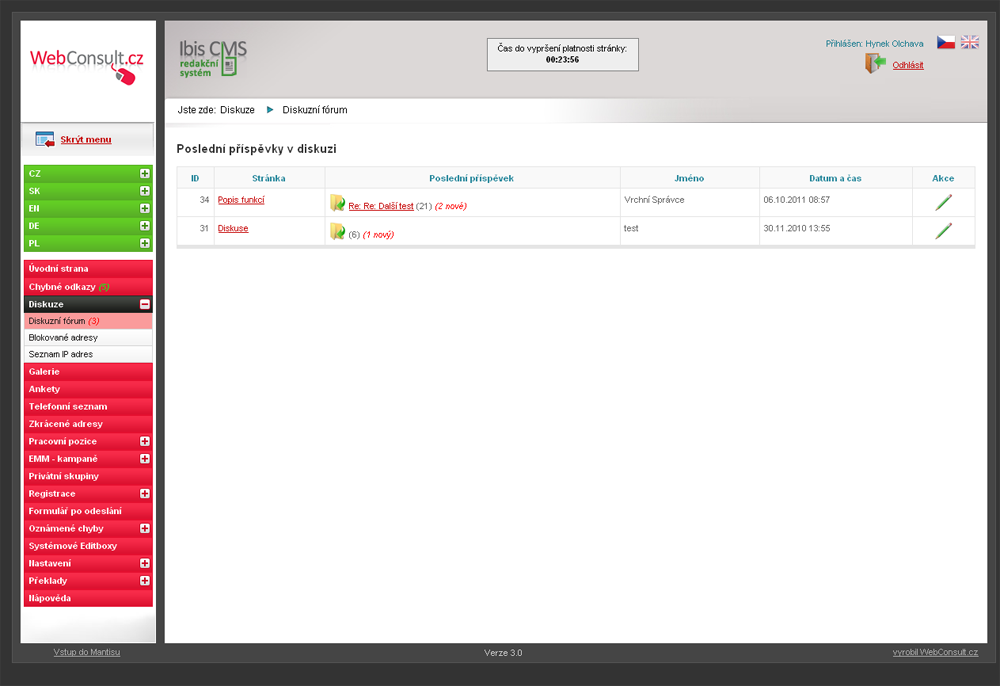Click the (1 nový) new post indicator
The height and width of the screenshot is (686, 1000).
click(378, 235)
